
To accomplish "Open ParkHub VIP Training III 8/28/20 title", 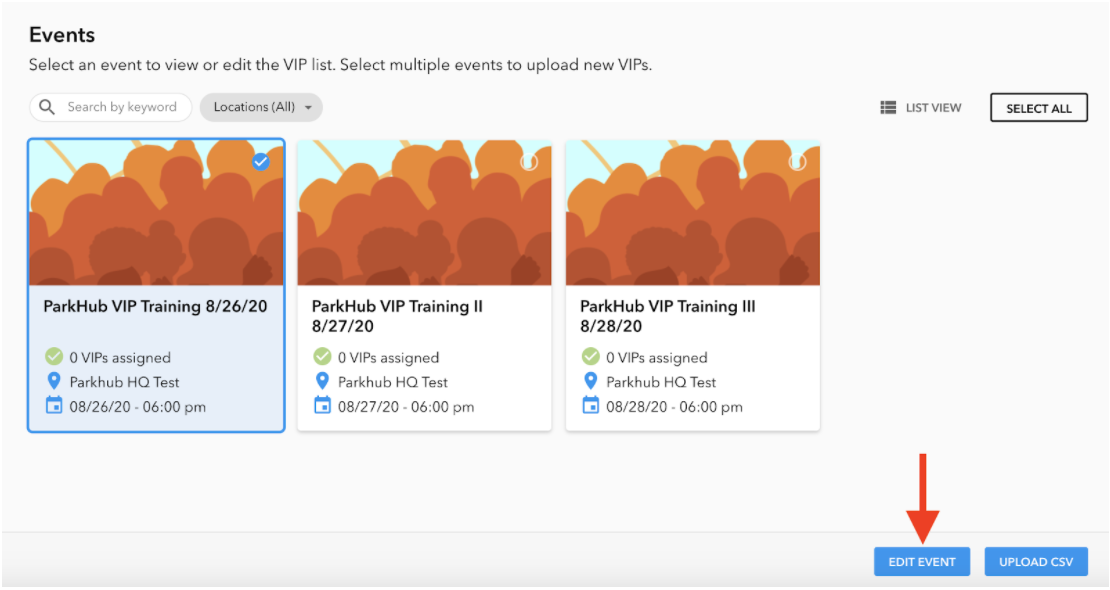I will pos(668,316).
